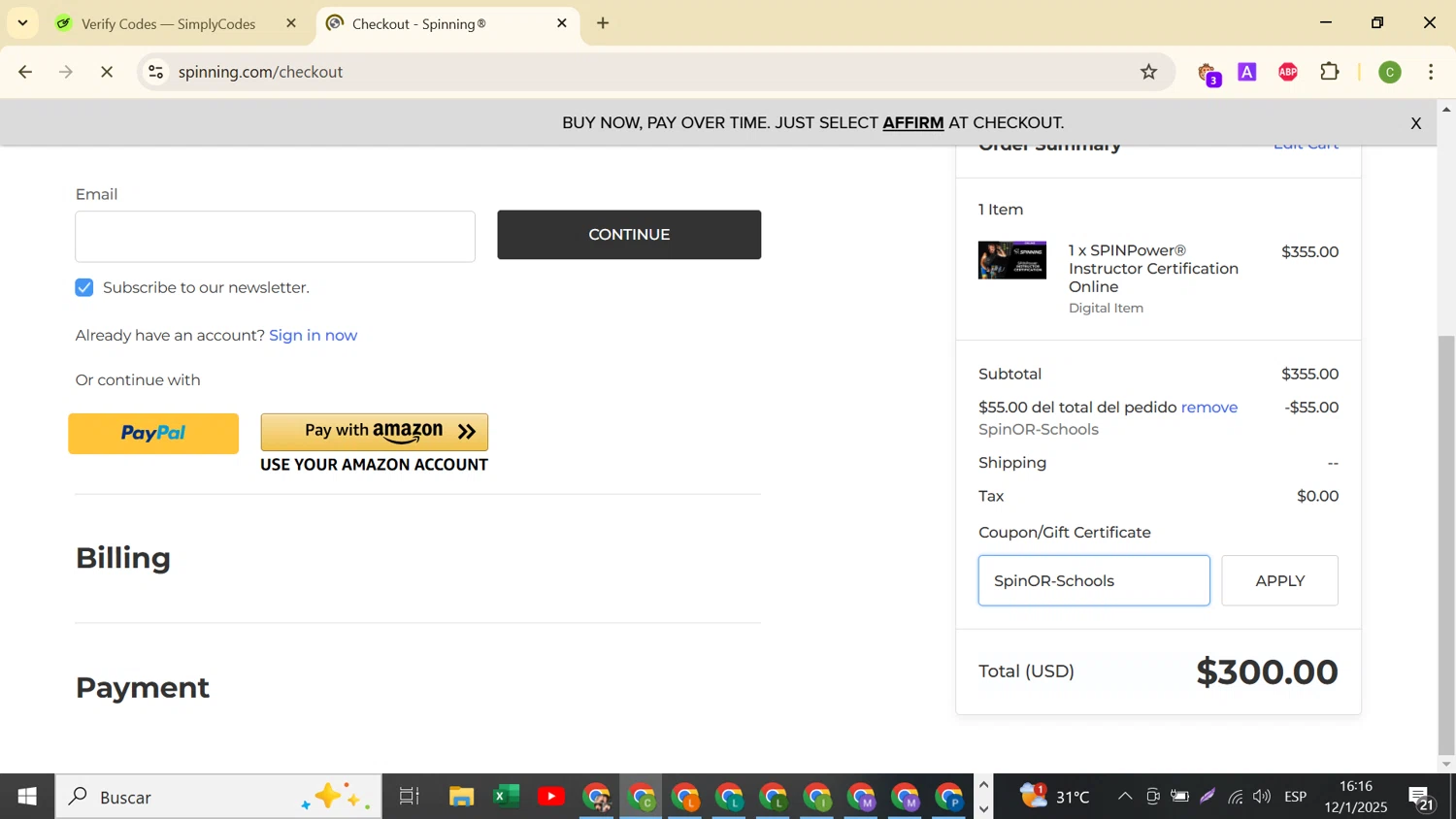Screen dimensions: 1456x819
Task: Open the notification center with 21 badge
Action: point(1422,798)
